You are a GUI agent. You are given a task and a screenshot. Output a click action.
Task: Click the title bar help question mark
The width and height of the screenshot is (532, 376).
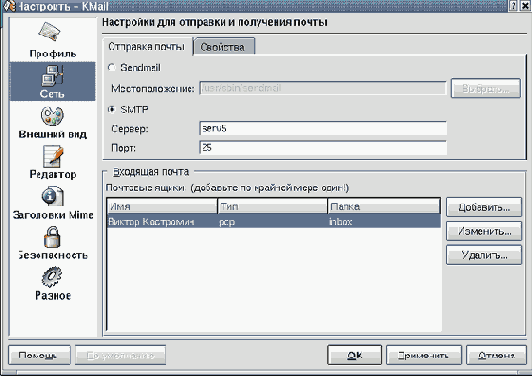click(x=514, y=5)
